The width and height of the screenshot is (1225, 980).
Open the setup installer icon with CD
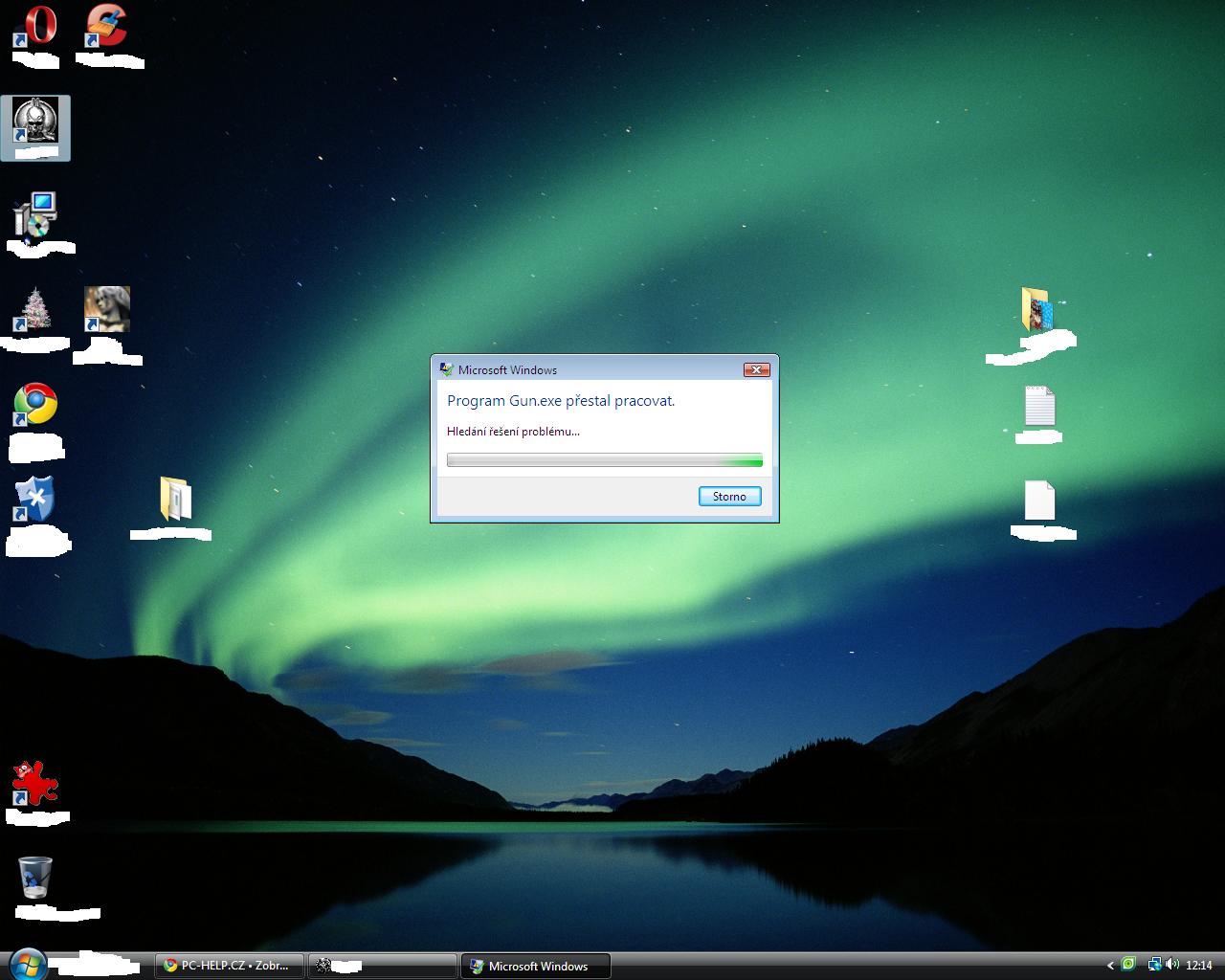pyautogui.click(x=35, y=214)
